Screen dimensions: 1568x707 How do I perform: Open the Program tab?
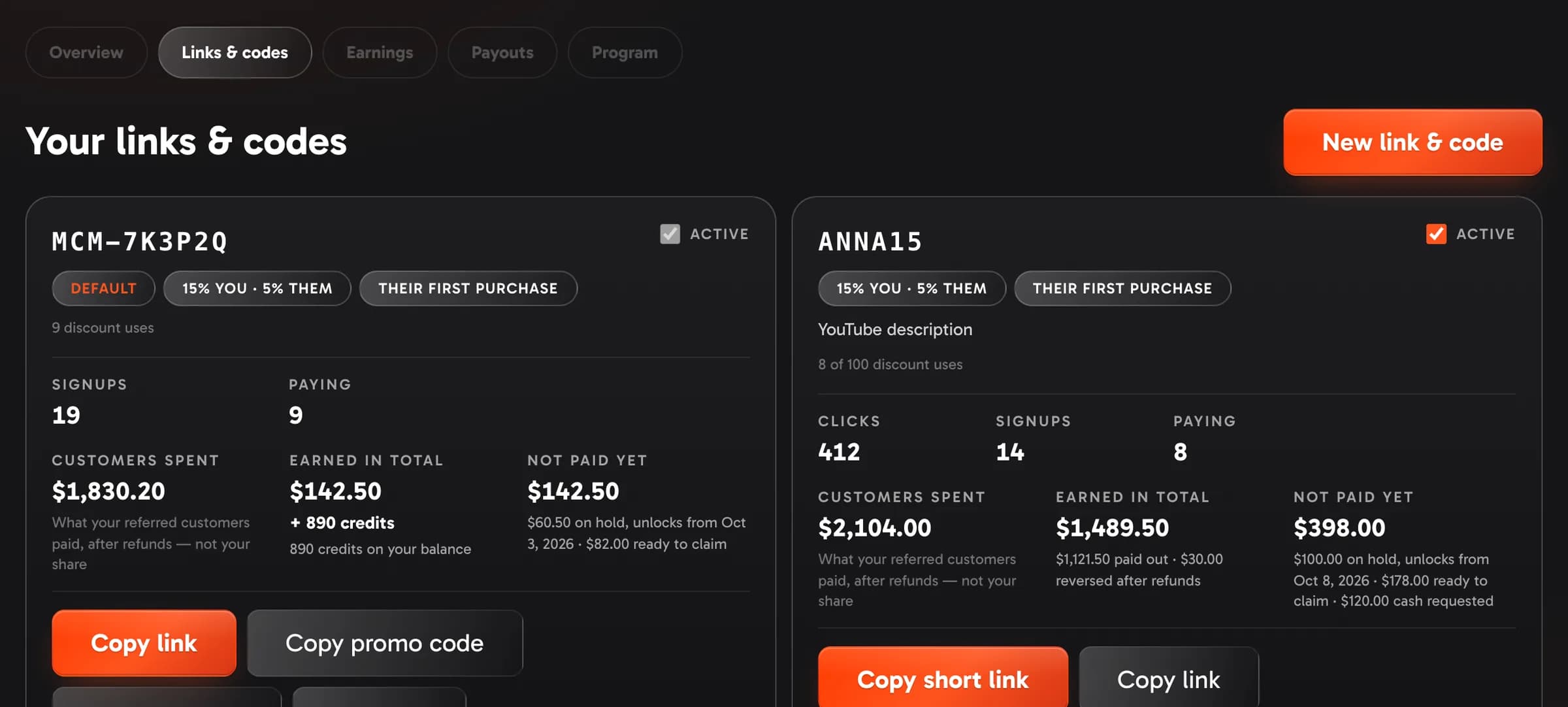pos(625,52)
